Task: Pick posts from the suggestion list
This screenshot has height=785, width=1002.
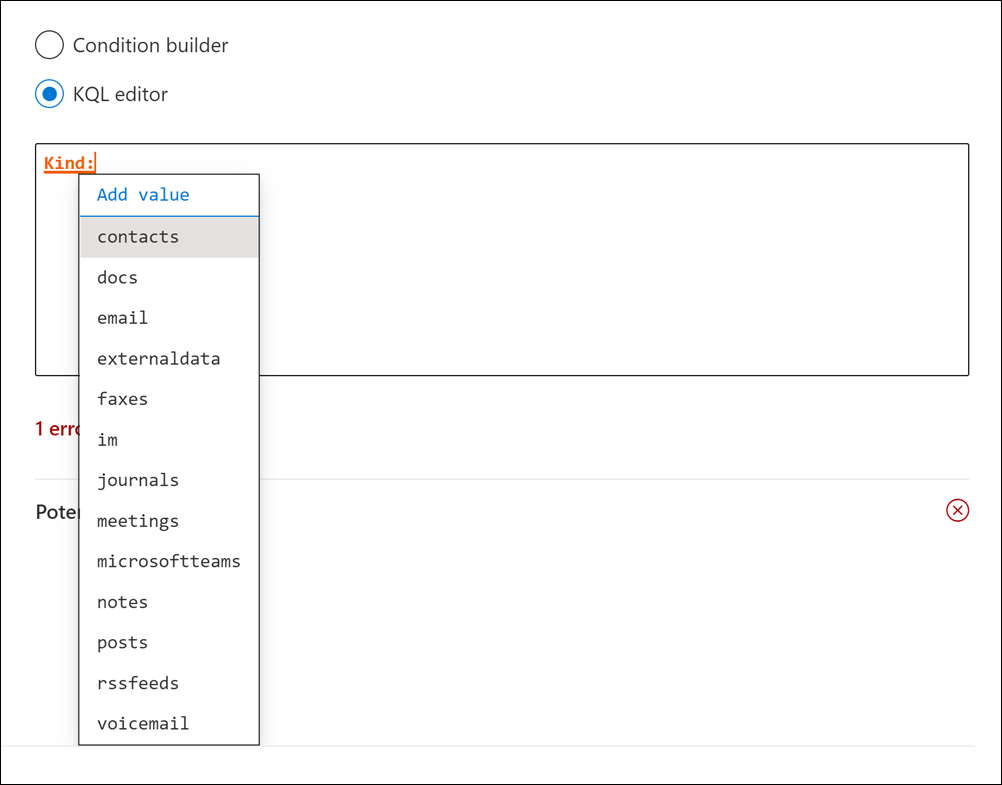Action: (x=121, y=642)
